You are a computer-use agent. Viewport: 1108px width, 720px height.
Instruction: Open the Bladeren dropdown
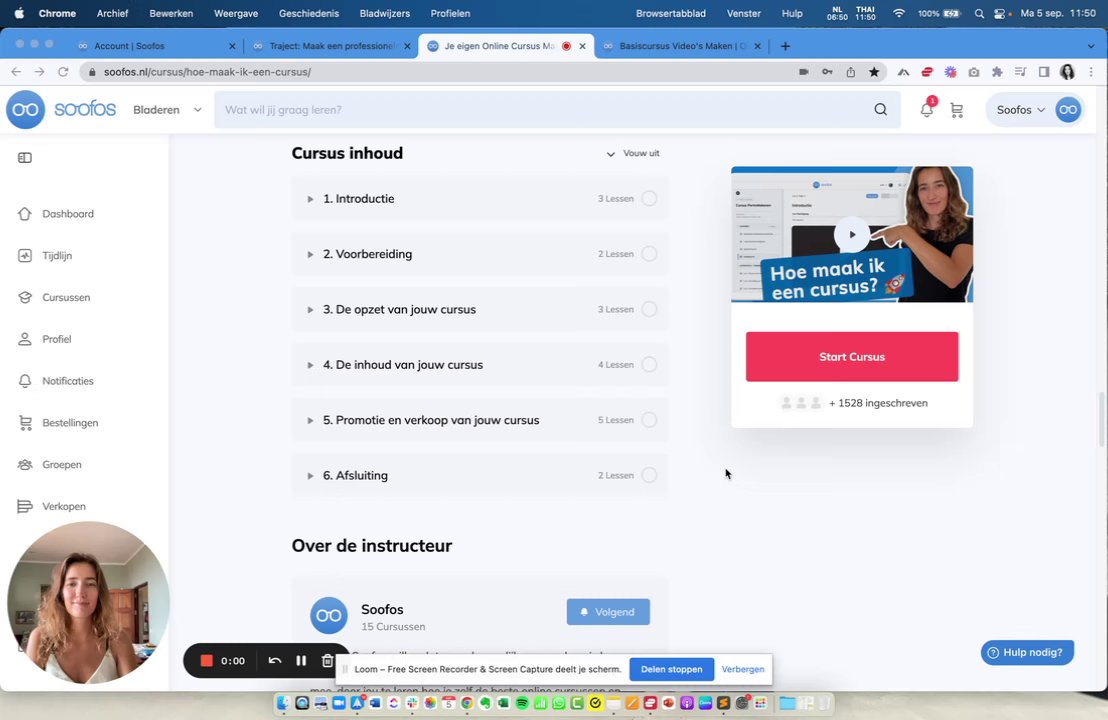pos(167,110)
